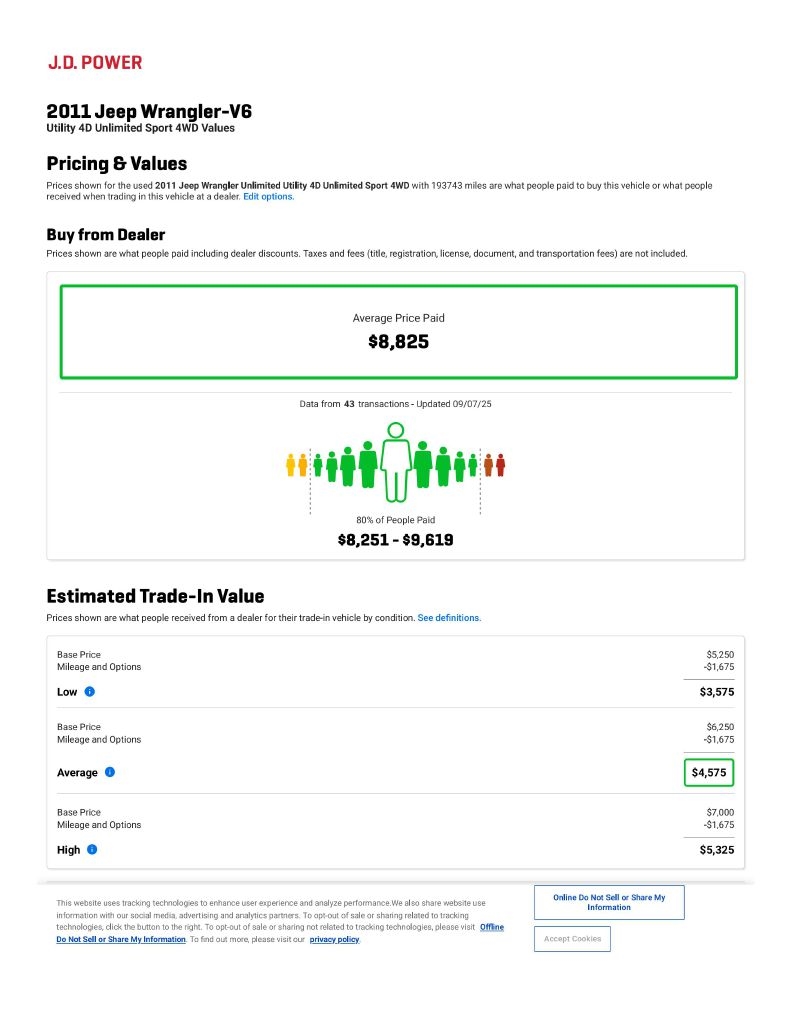Open the See definitions link
The image size is (791, 1024).
pos(449,618)
